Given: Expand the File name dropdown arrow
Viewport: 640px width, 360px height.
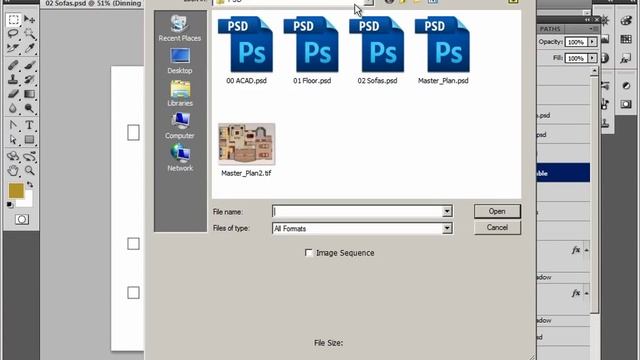Looking at the screenshot, I should (x=447, y=211).
